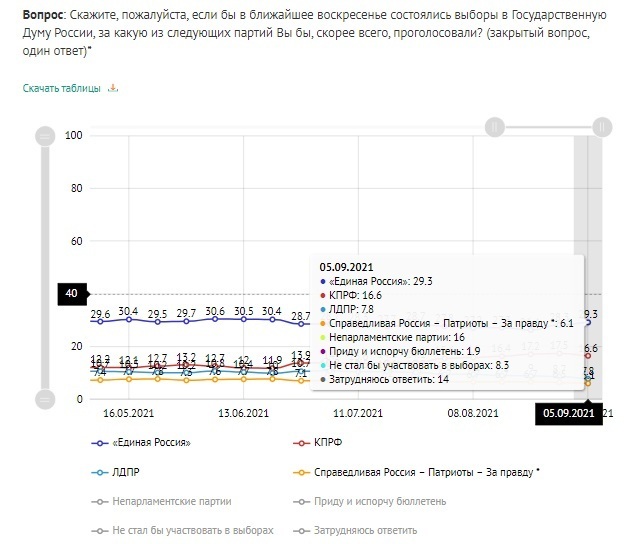
Task: Enable the "Затрудняюсь ответить" legend series
Action: [x=357, y=530]
